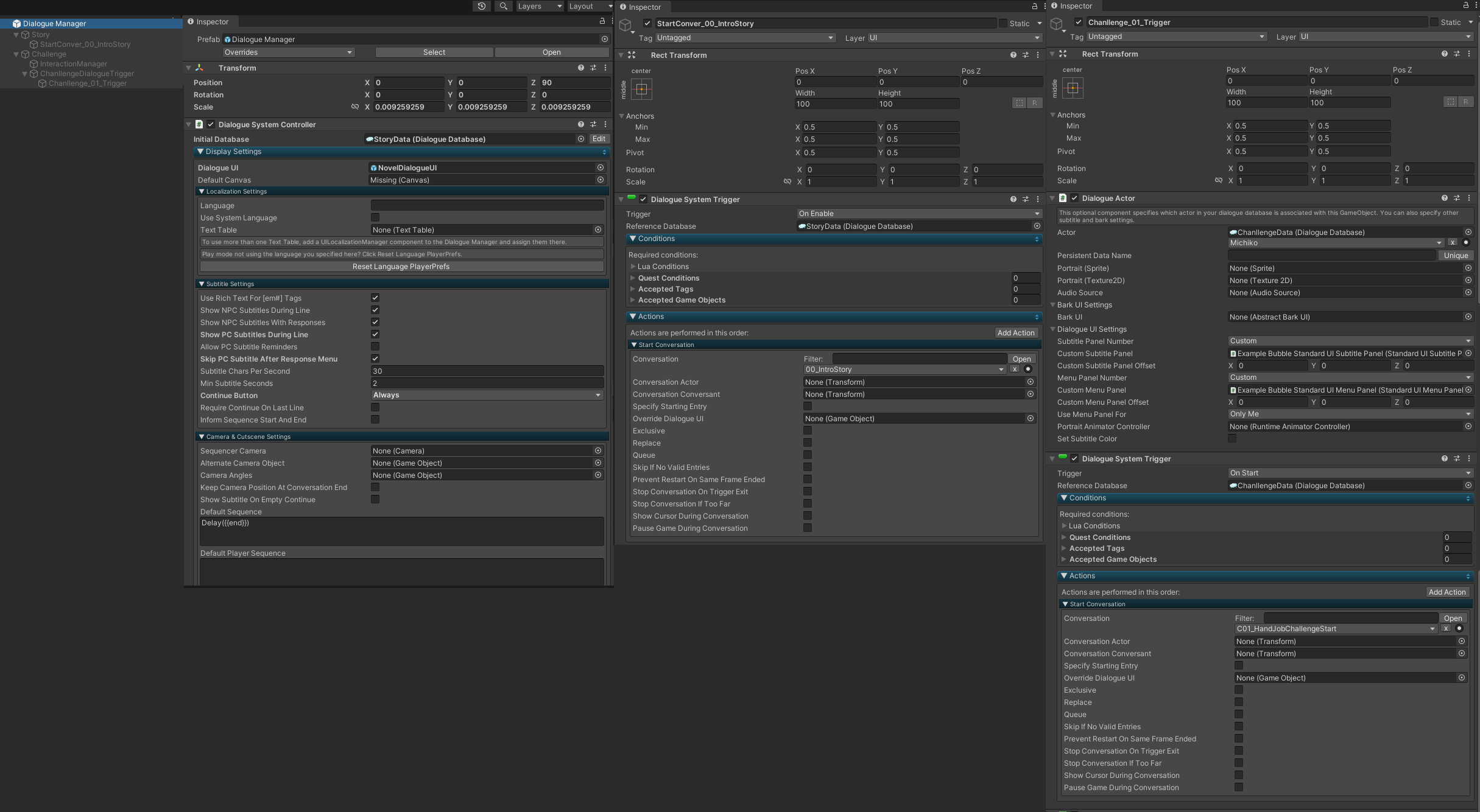
Task: Click the search magnifier icon in toolbar
Action: pyautogui.click(x=503, y=6)
